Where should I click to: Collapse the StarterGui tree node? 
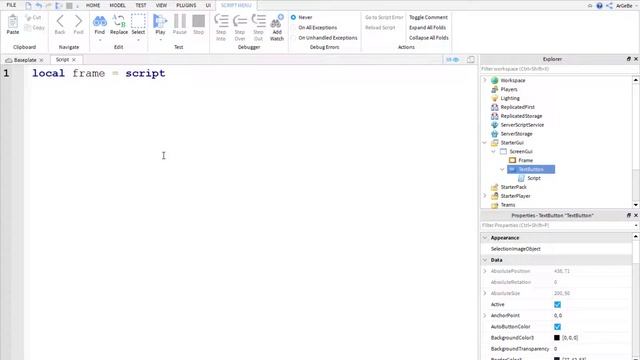coord(485,142)
